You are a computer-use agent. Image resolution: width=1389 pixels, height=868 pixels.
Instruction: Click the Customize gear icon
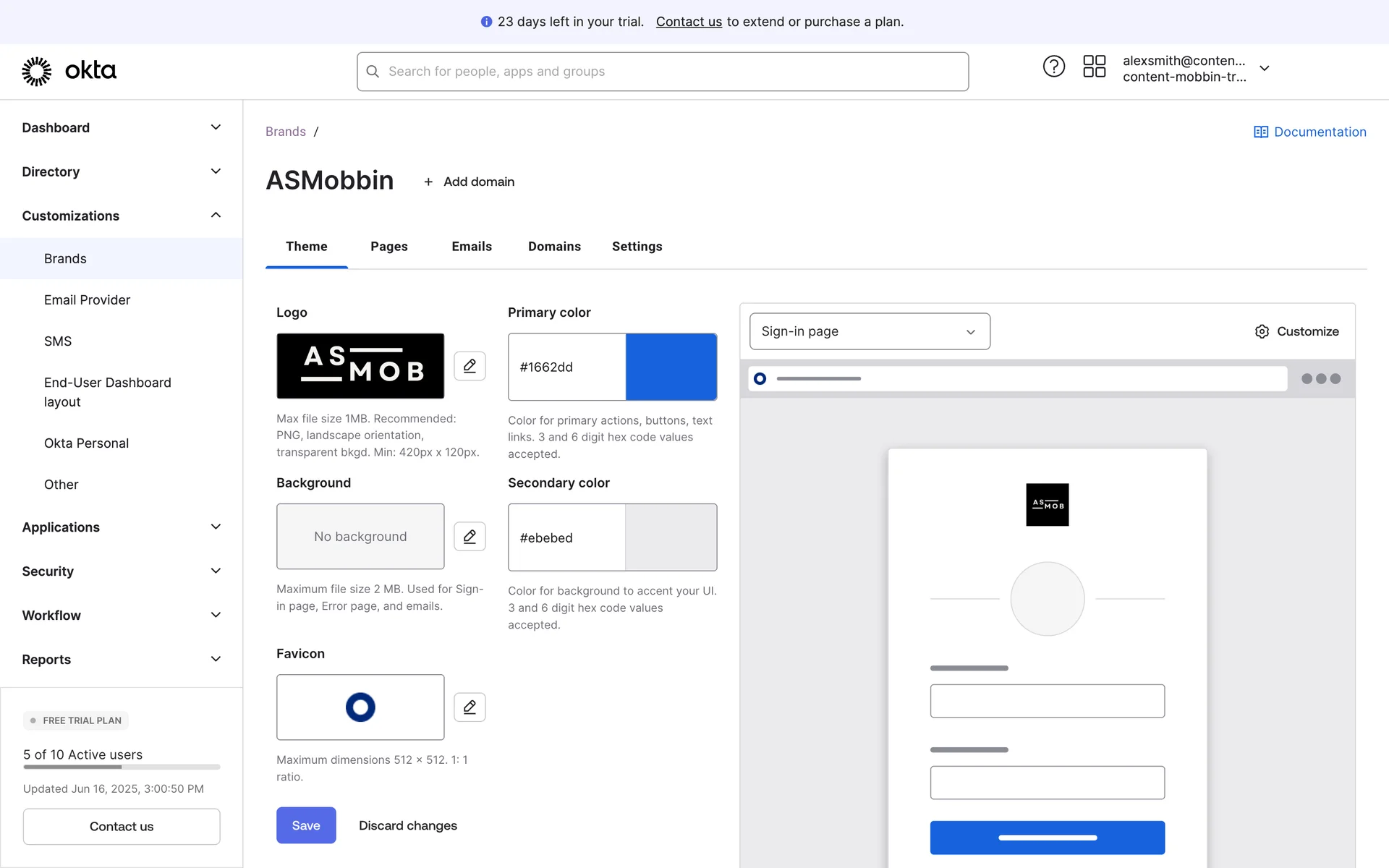1262,331
